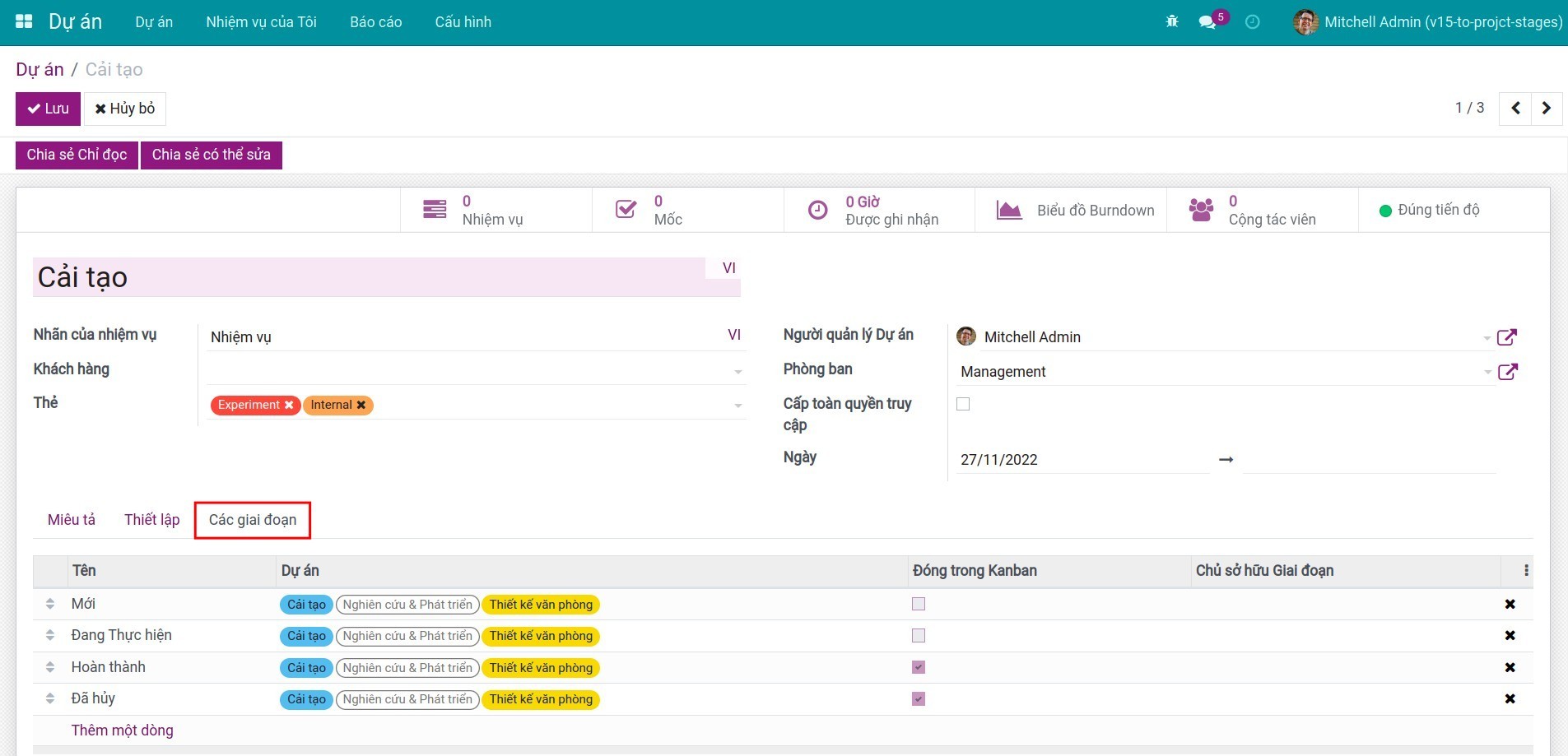
Task: Click the debug bug icon
Action: [x=1172, y=22]
